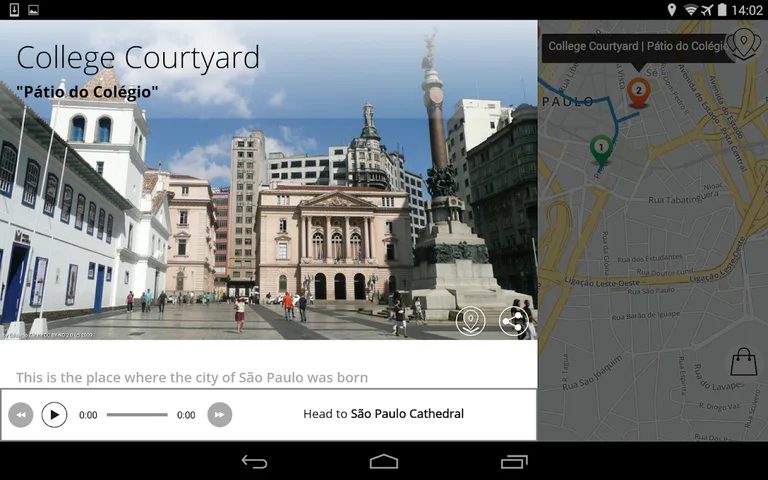Tap the download notification icon
This screenshot has width=768, height=480.
tap(14, 10)
